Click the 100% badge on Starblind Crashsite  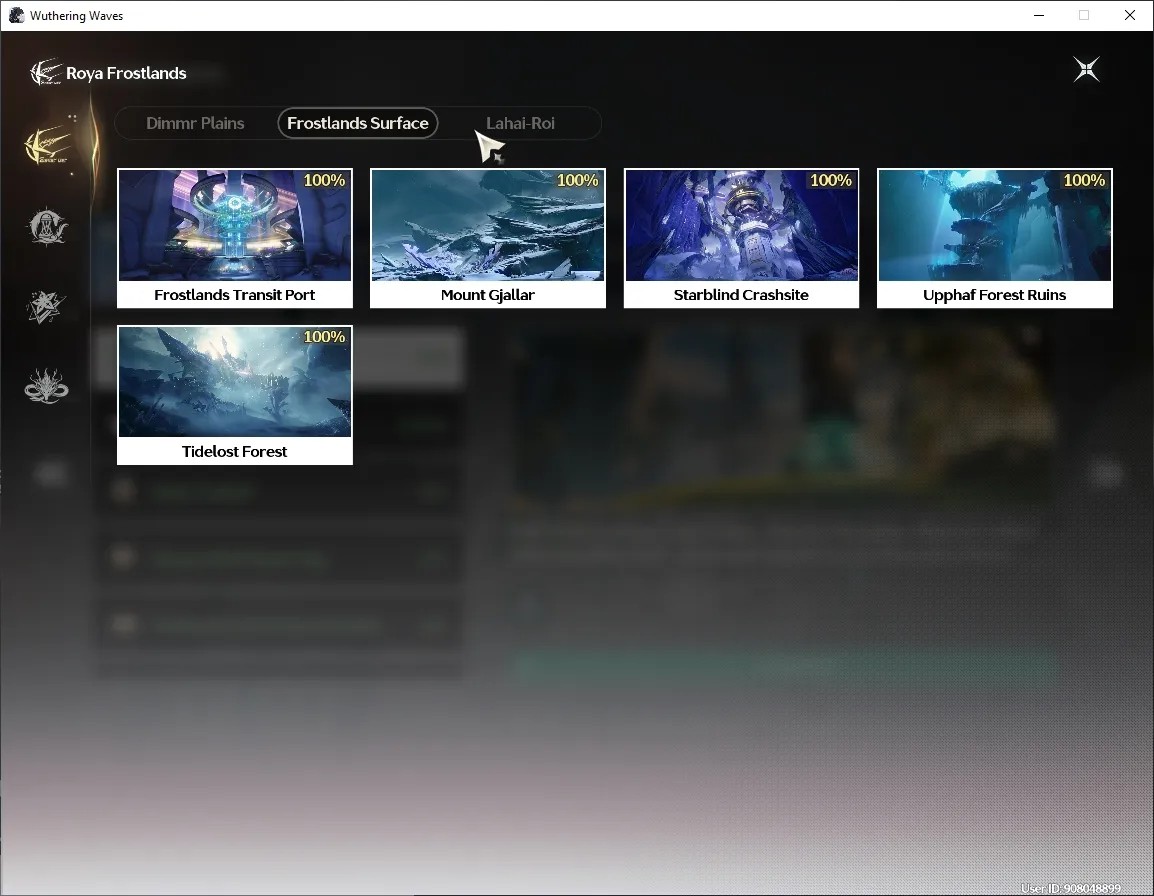point(830,180)
